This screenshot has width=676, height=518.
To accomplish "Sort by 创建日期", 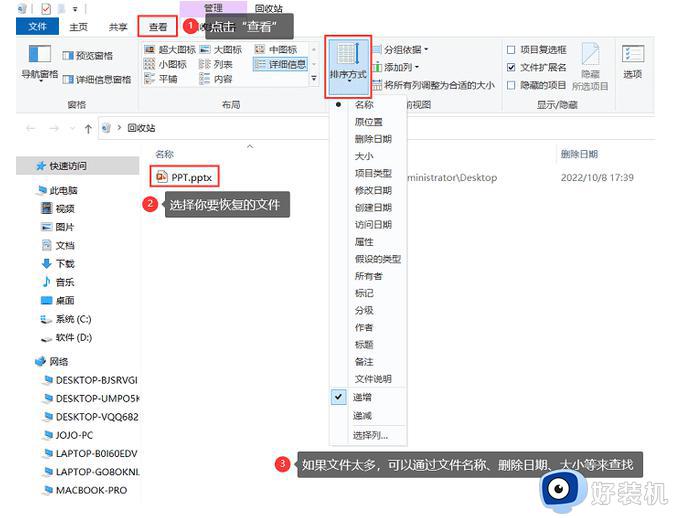I will [x=373, y=207].
